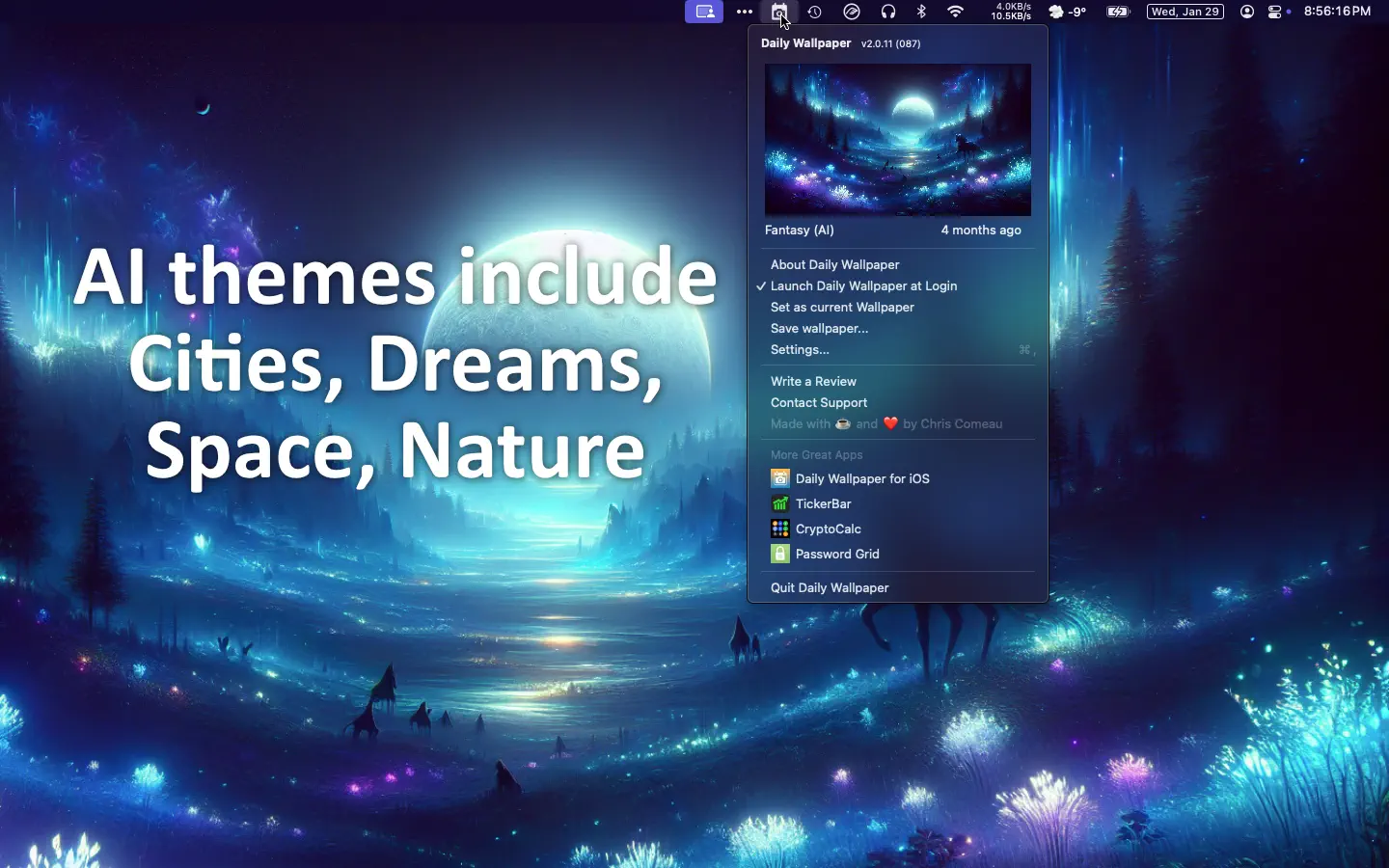Open the Control Center icon

click(1275, 12)
